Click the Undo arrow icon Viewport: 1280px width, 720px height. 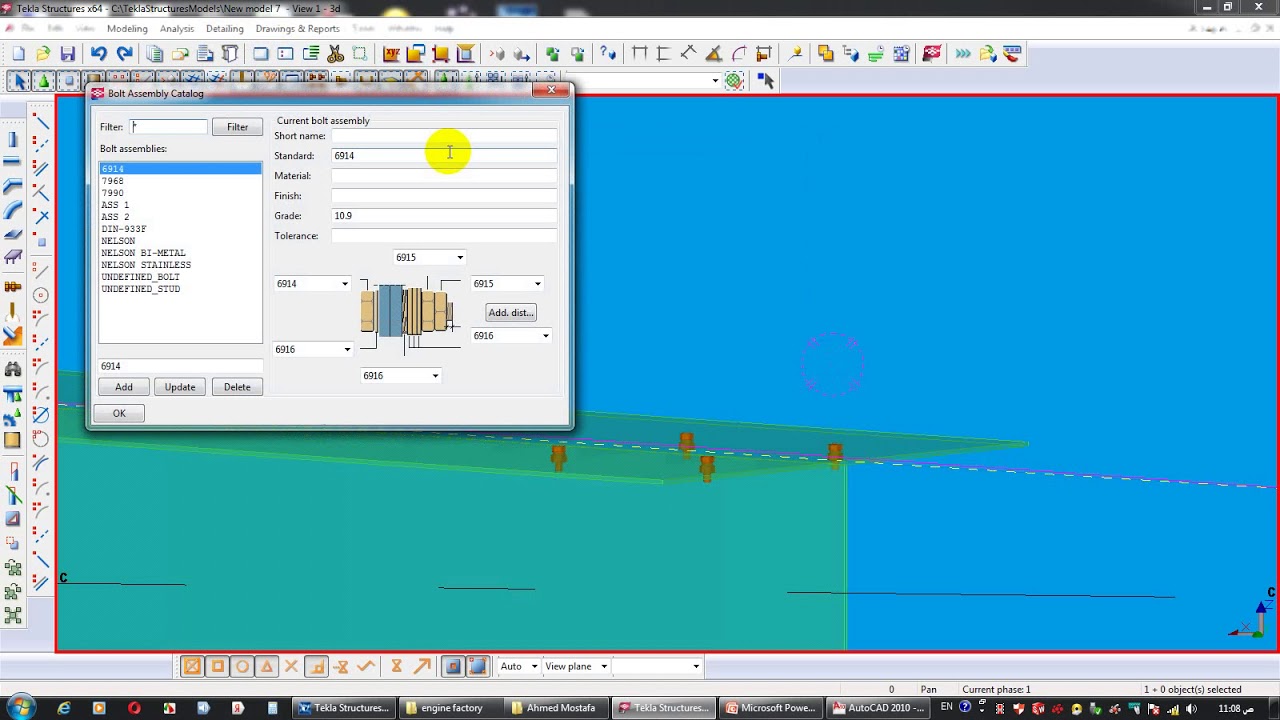coord(98,54)
